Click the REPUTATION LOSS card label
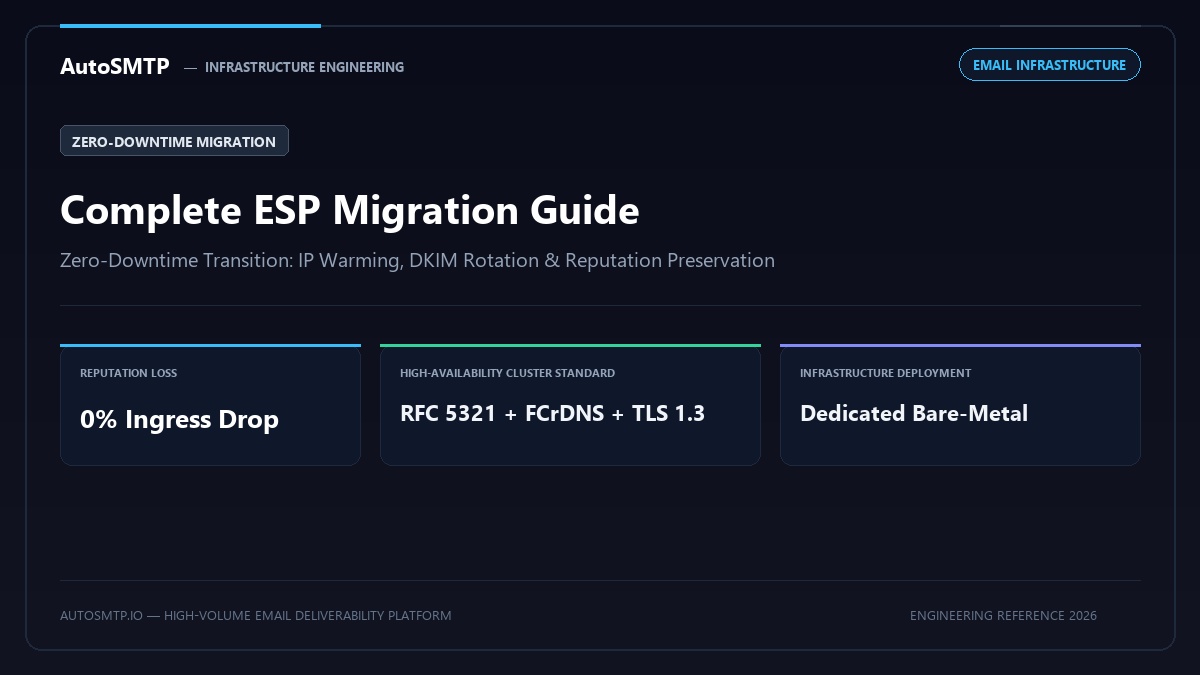The width and height of the screenshot is (1200, 675). coord(128,373)
